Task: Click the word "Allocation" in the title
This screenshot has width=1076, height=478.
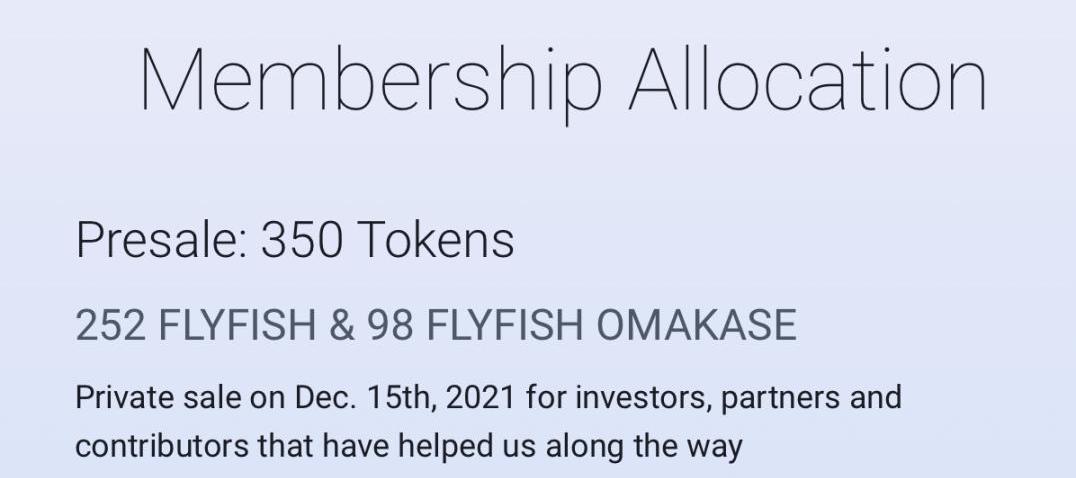Action: point(808,78)
